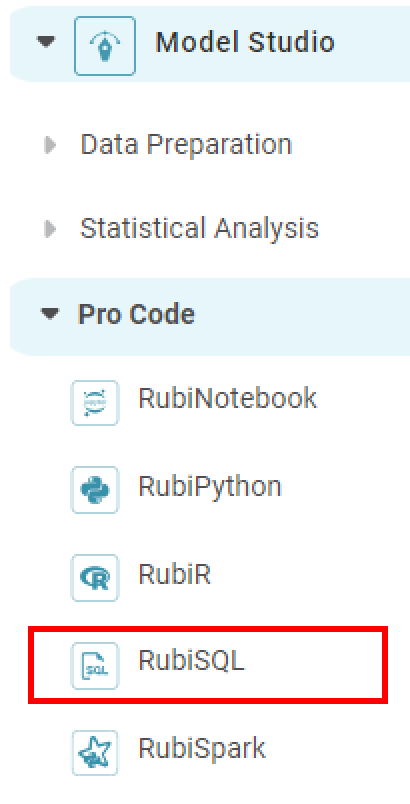Viewport: 410px width, 804px height.
Task: Select the Model Studio heading text
Action: pyautogui.click(x=245, y=42)
